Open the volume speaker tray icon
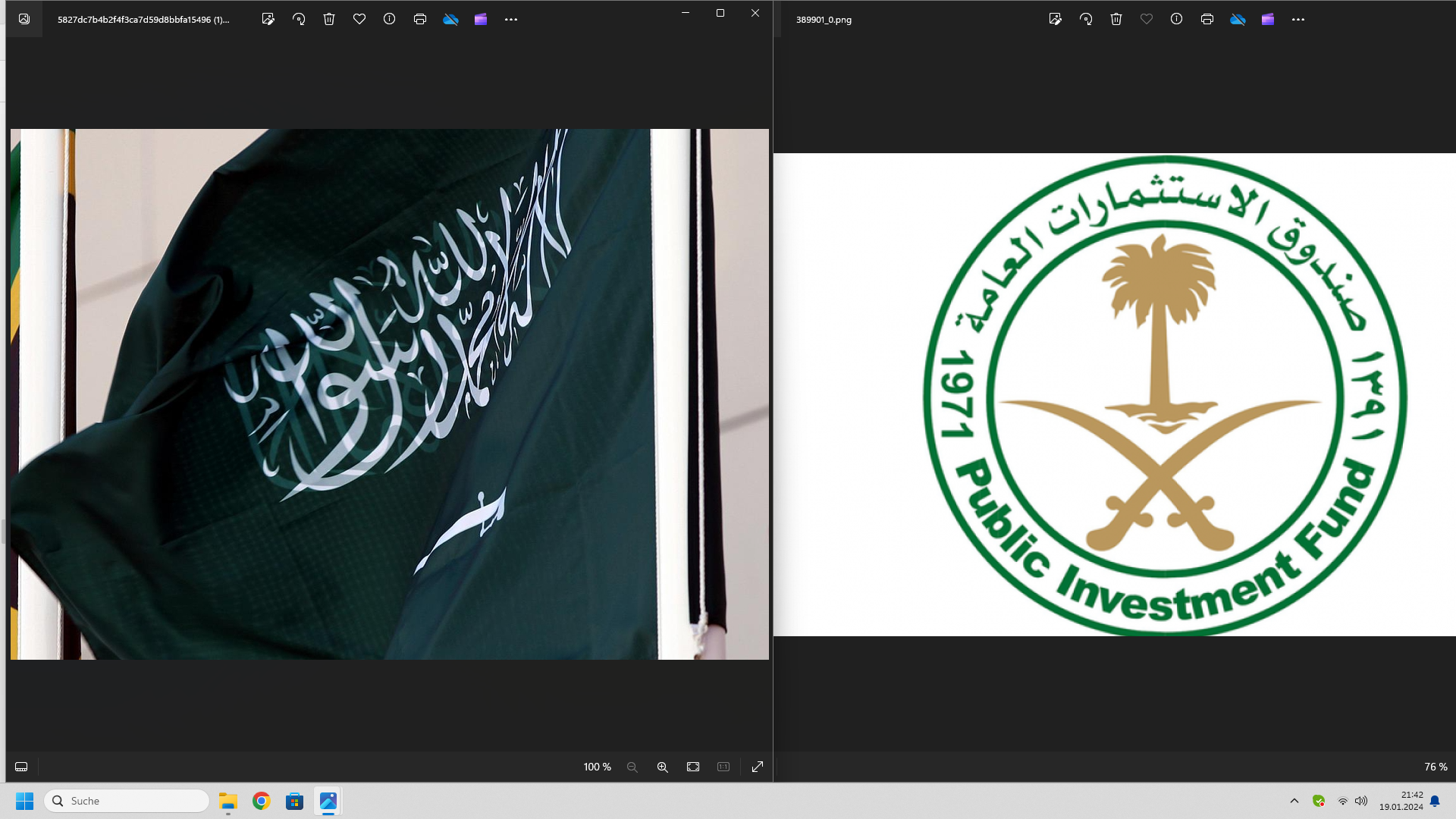The width and height of the screenshot is (1456, 819). pyautogui.click(x=1361, y=801)
